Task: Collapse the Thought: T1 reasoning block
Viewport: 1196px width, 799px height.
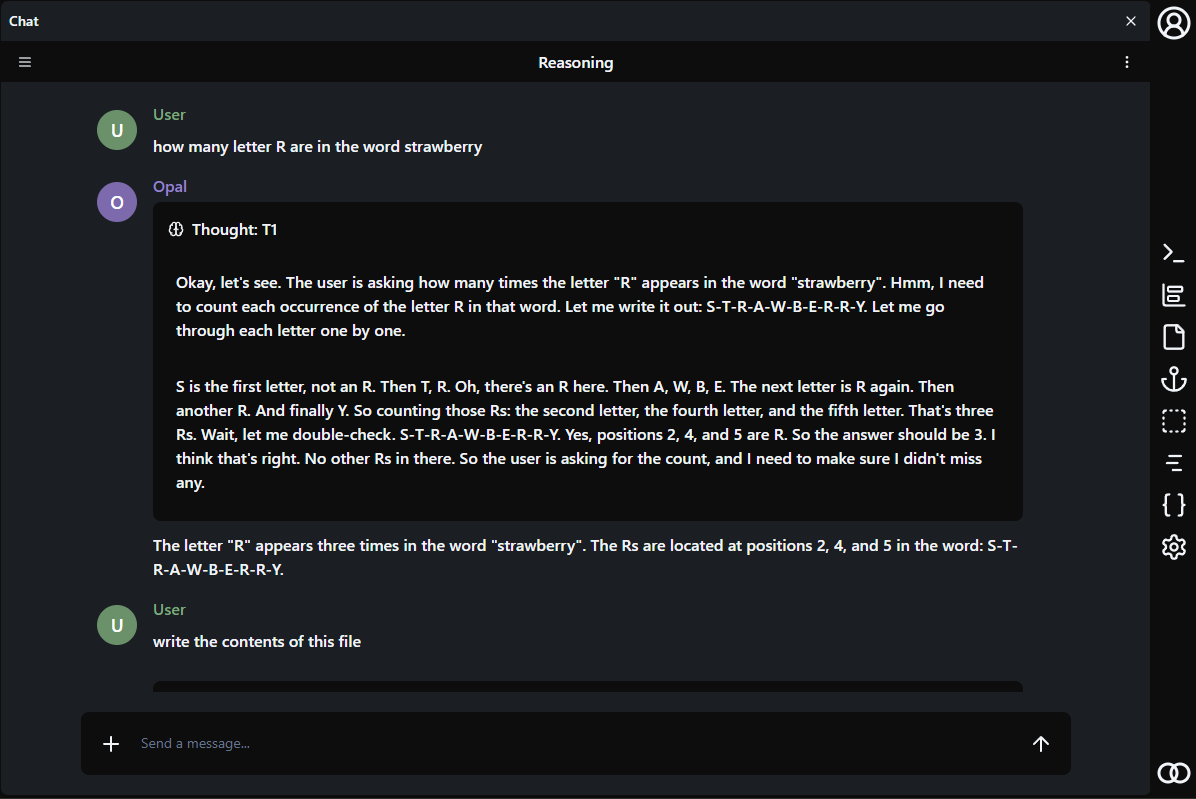Action: [x=224, y=230]
